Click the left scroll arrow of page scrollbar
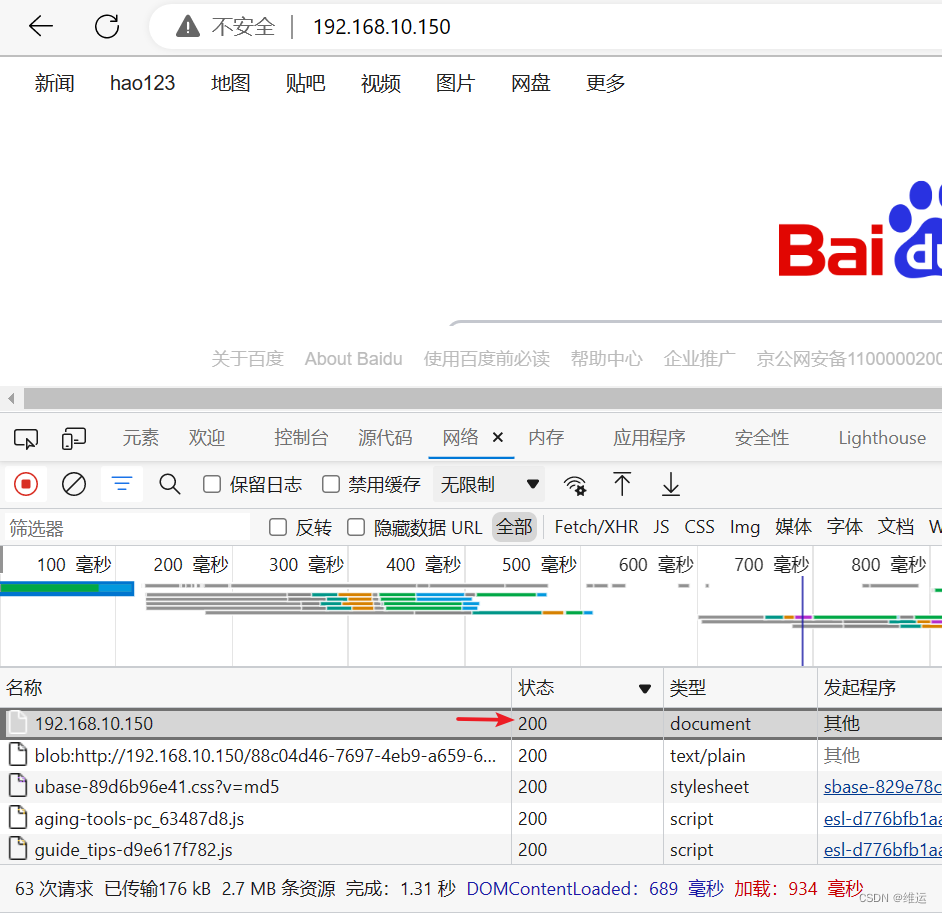The width and height of the screenshot is (942, 913). coord(11,398)
